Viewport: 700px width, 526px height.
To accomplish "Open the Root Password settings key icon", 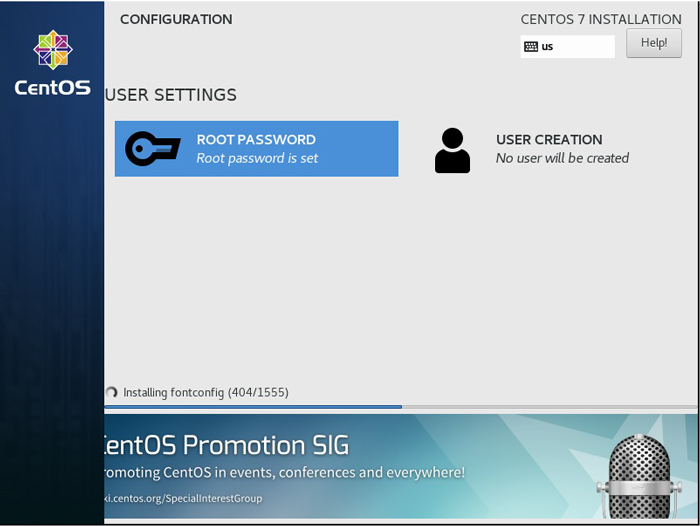I will 153,149.
